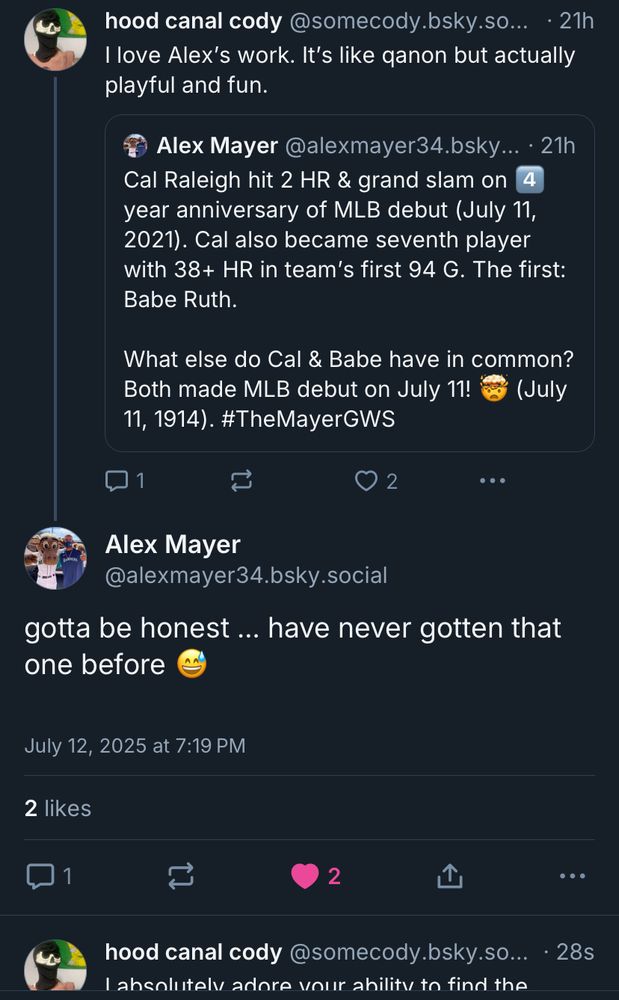Open @alexmayer34.bsky.social handle link

click(246, 576)
